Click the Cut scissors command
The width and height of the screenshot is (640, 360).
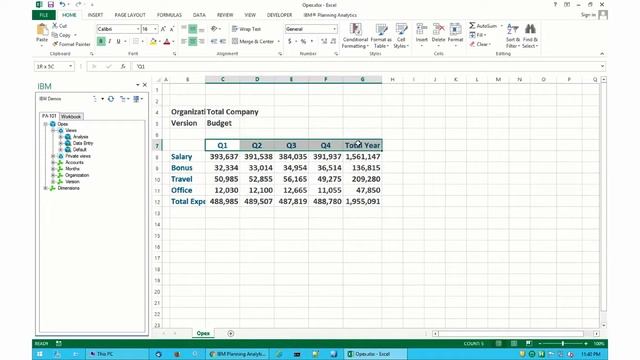(60, 26)
